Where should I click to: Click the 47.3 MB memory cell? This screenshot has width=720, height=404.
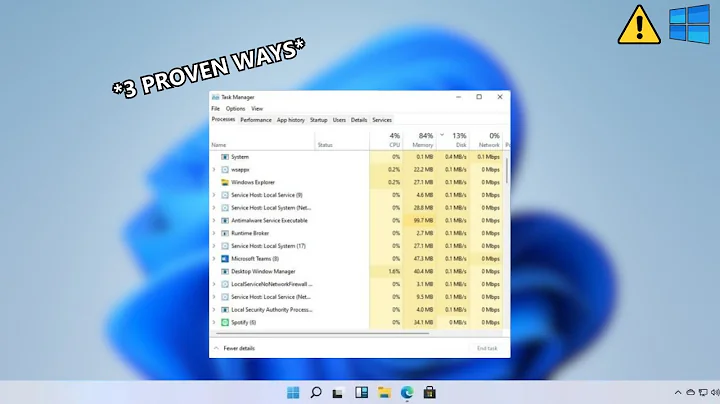420,259
